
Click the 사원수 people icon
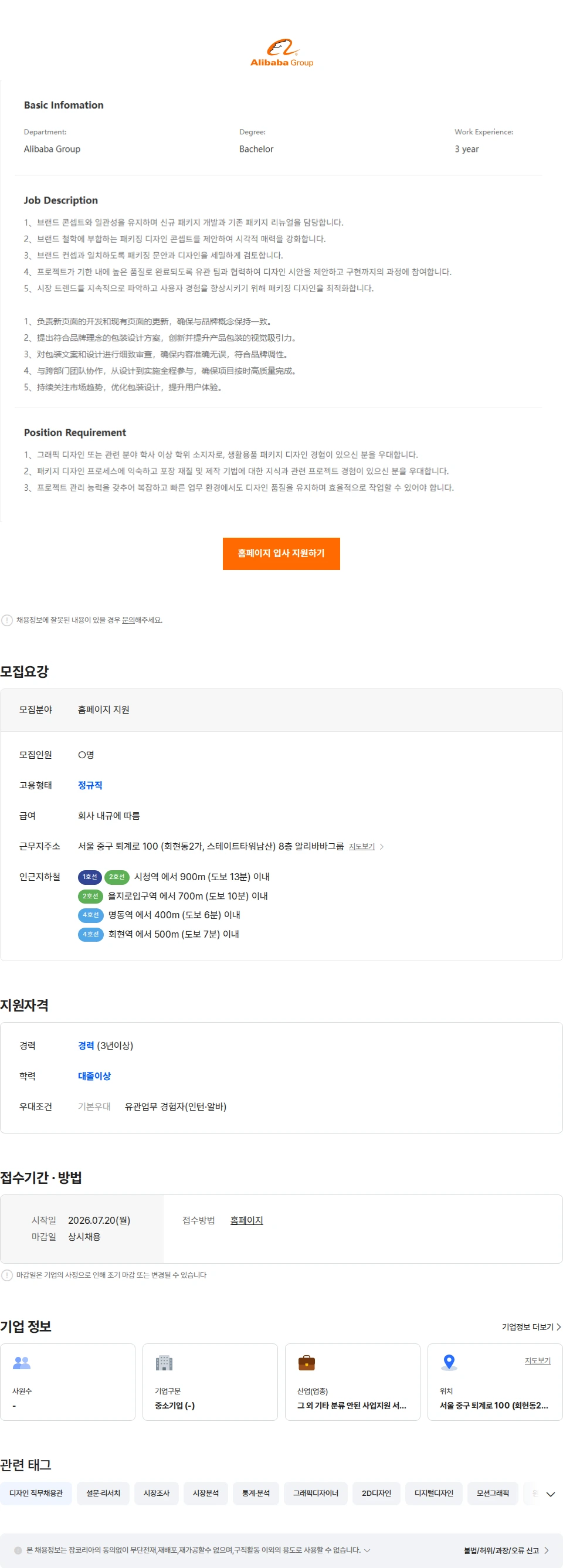[x=22, y=1363]
